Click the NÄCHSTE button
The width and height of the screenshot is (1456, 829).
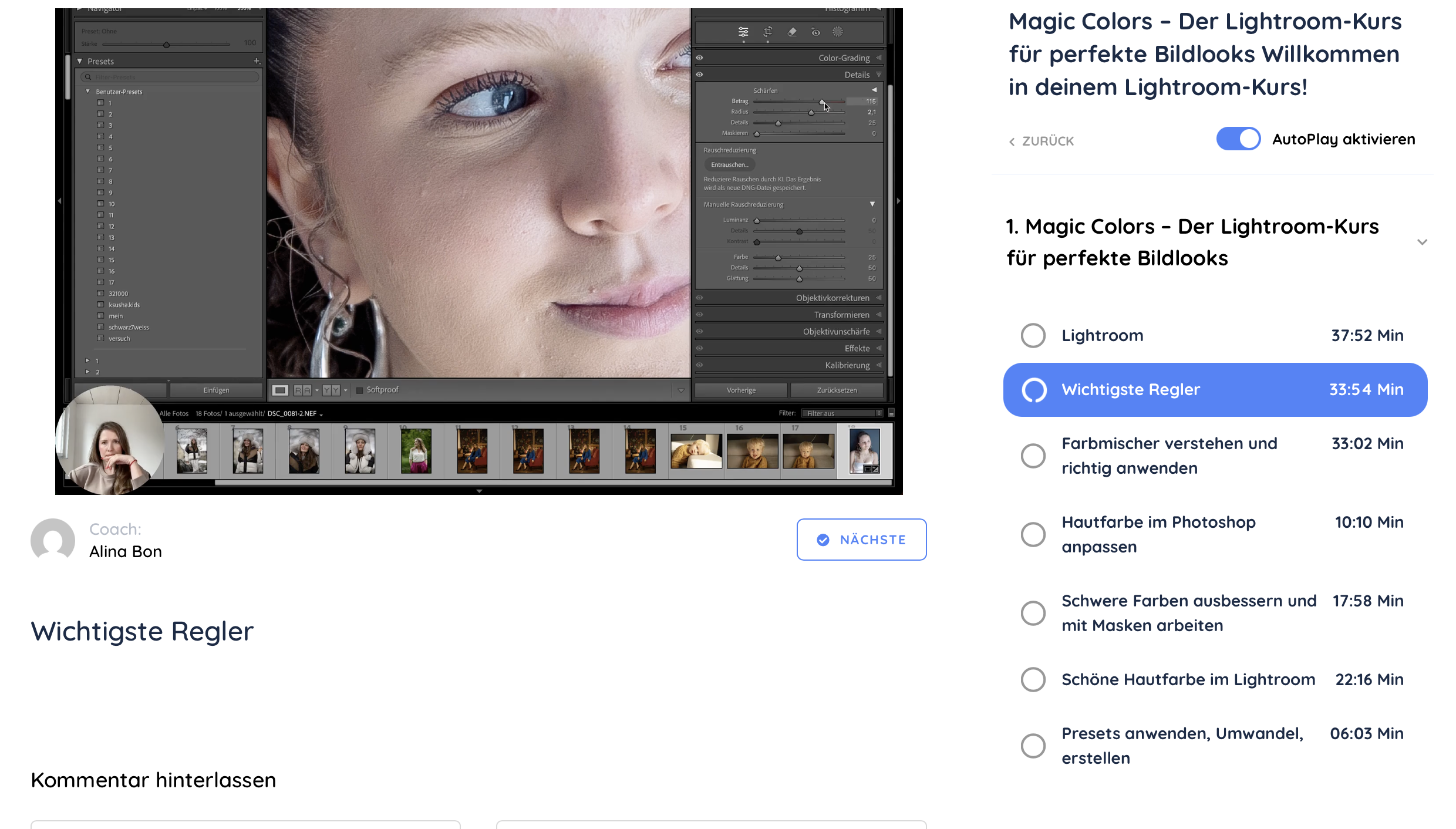[861, 540]
